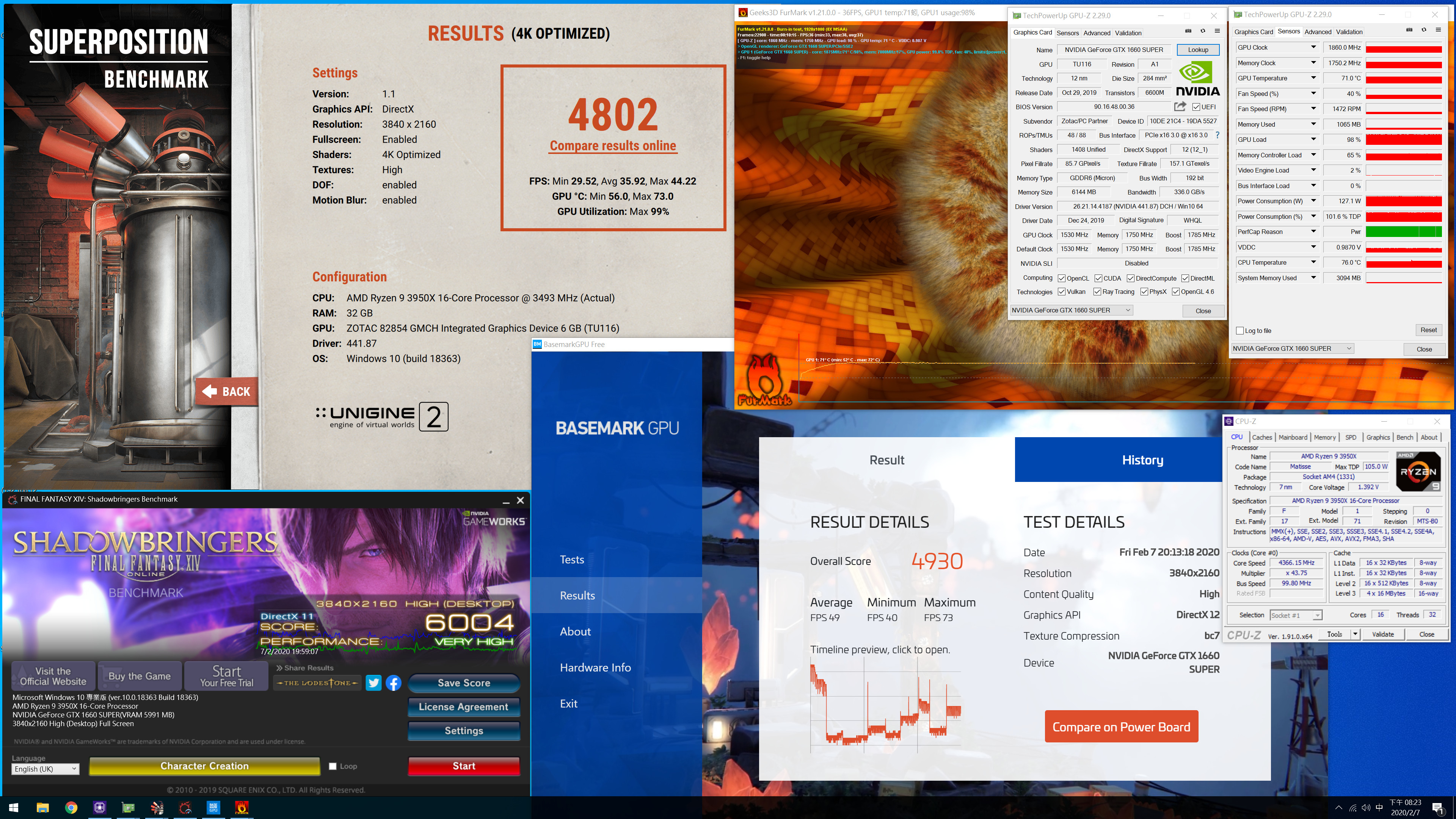
Task: Expand the GPU Temperature sensor dropdown
Action: [1313, 78]
